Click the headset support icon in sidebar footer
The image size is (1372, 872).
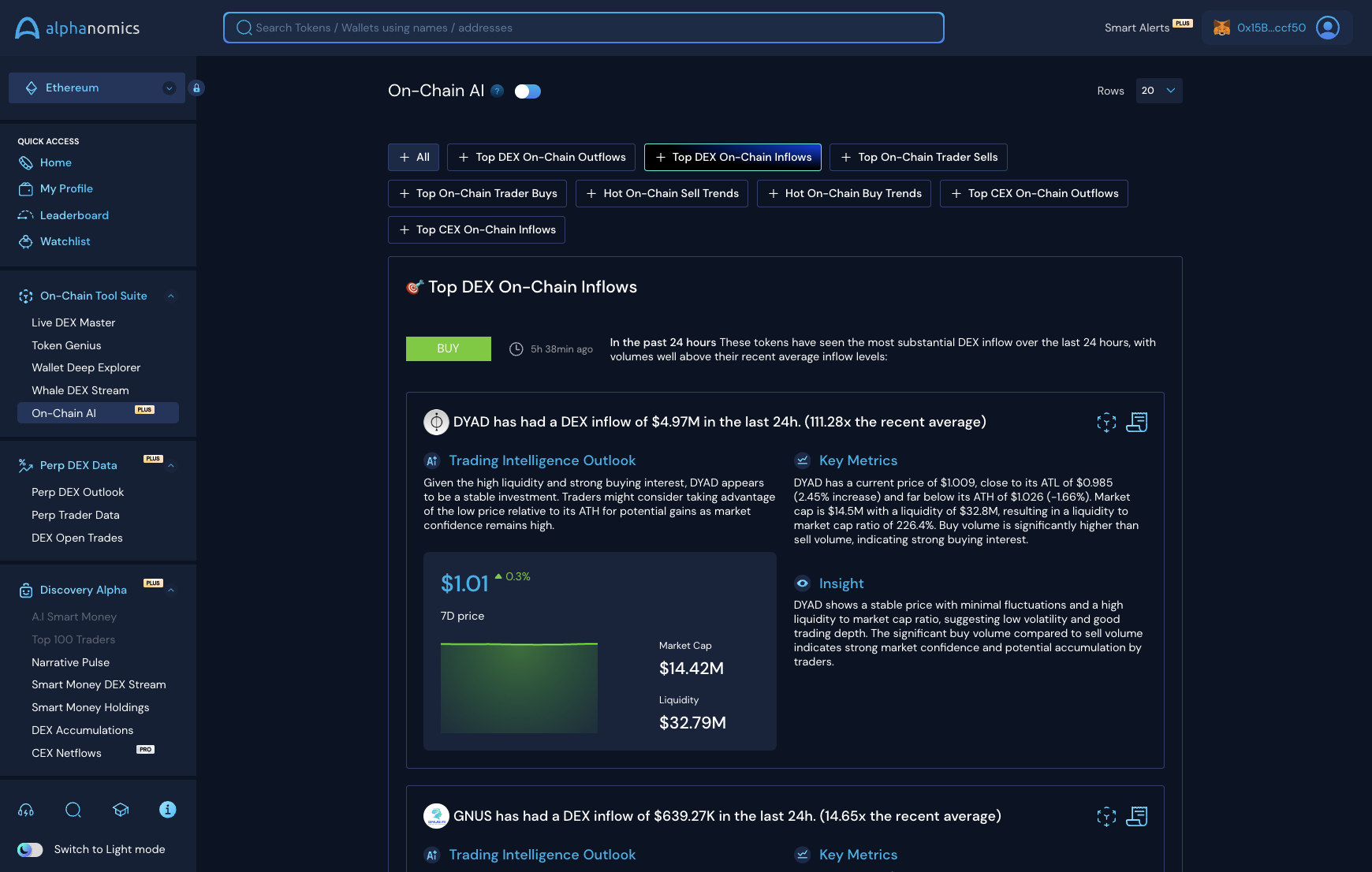coord(26,810)
